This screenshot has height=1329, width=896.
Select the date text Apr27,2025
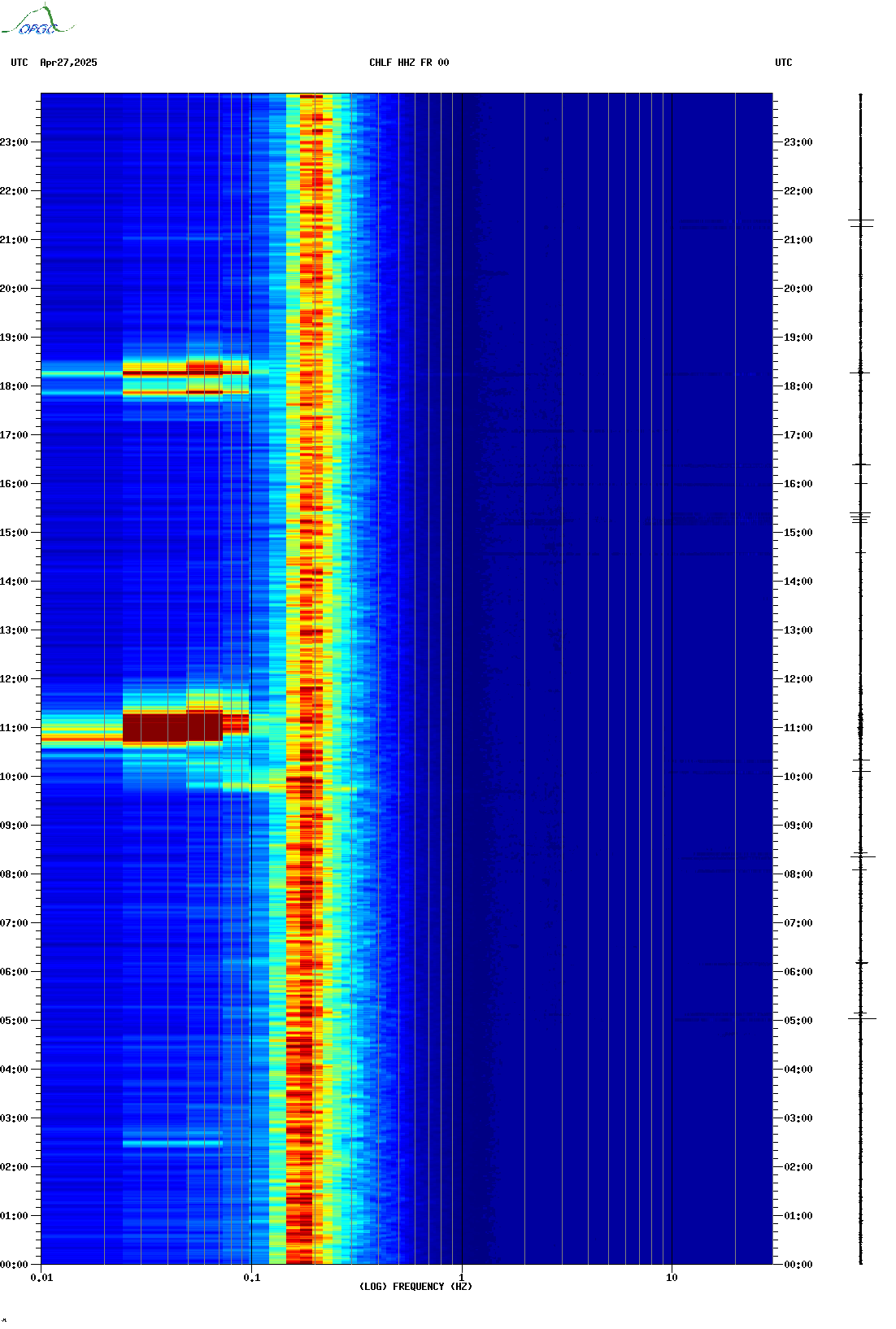coord(68,63)
